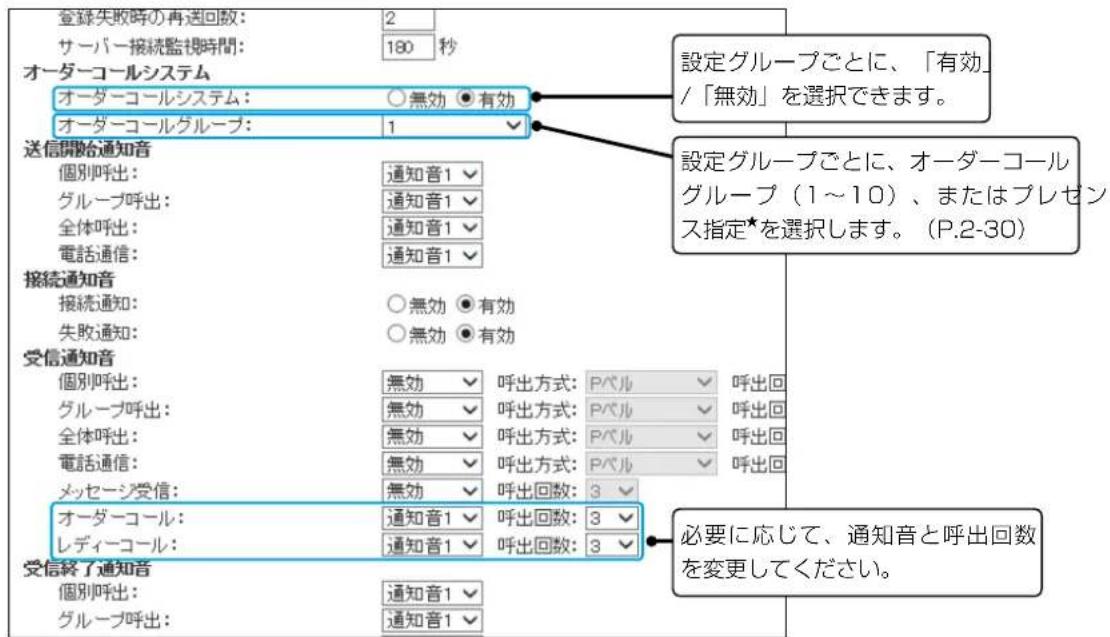1110x637 pixels.
Task: Open 呼出方式 Pベル dropdown for 受信通知音 グループ呼出
Action: click(x=651, y=410)
